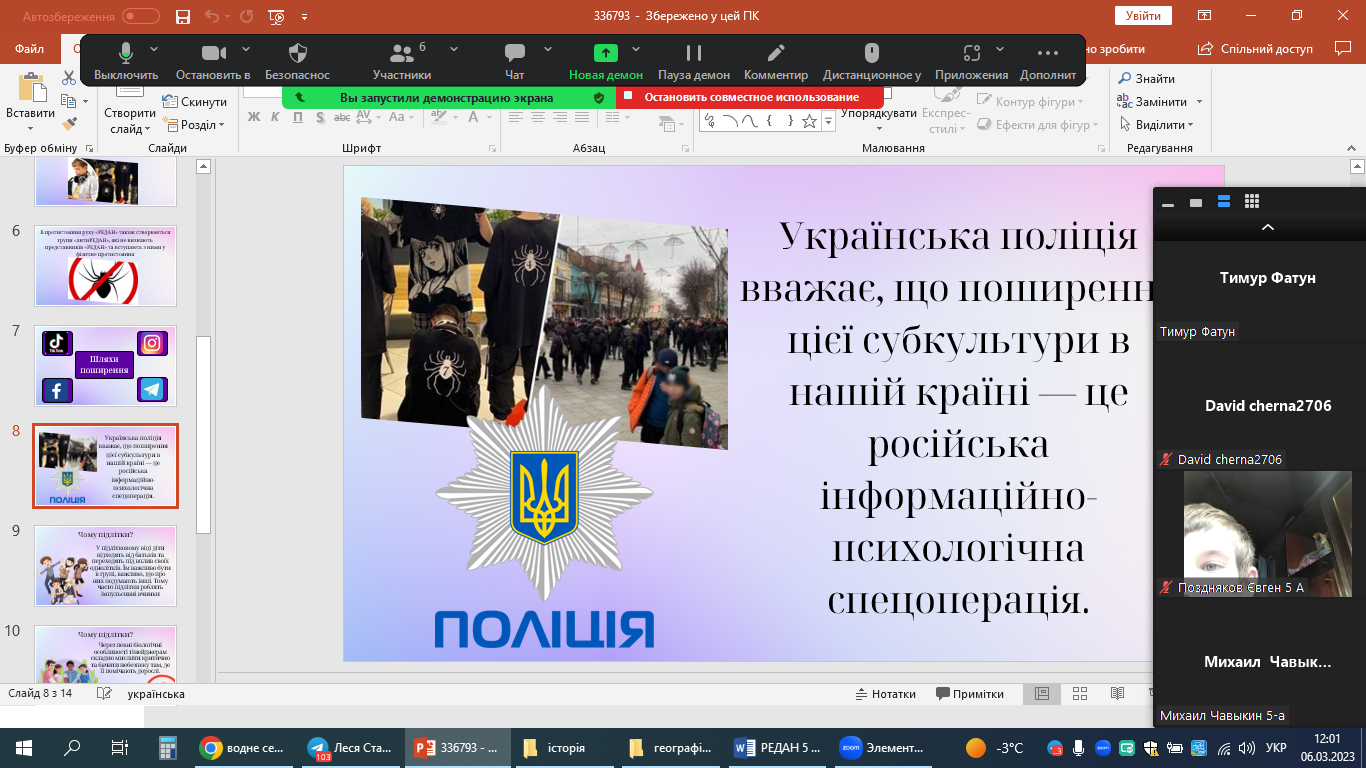Expand Apps options arrow in Zoom
Viewport: 1366px width, 768px height.
click(1000, 49)
